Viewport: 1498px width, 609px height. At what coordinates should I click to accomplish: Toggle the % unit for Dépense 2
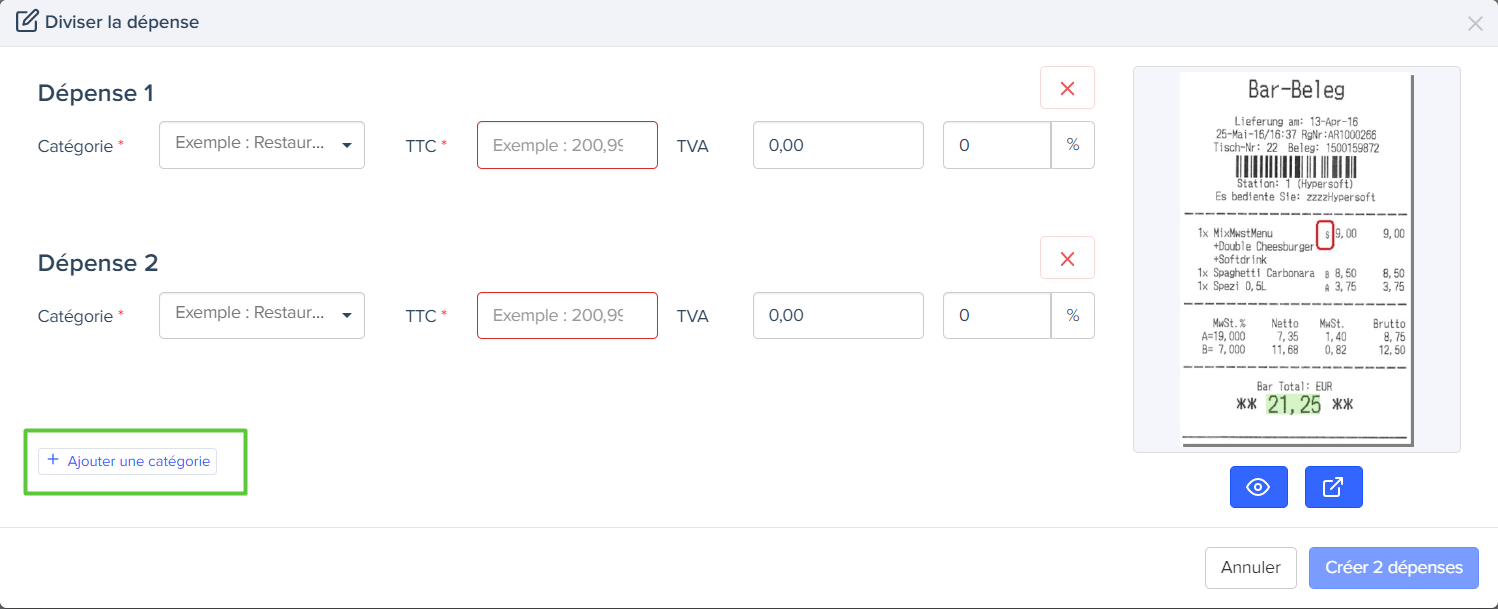pos(1073,315)
